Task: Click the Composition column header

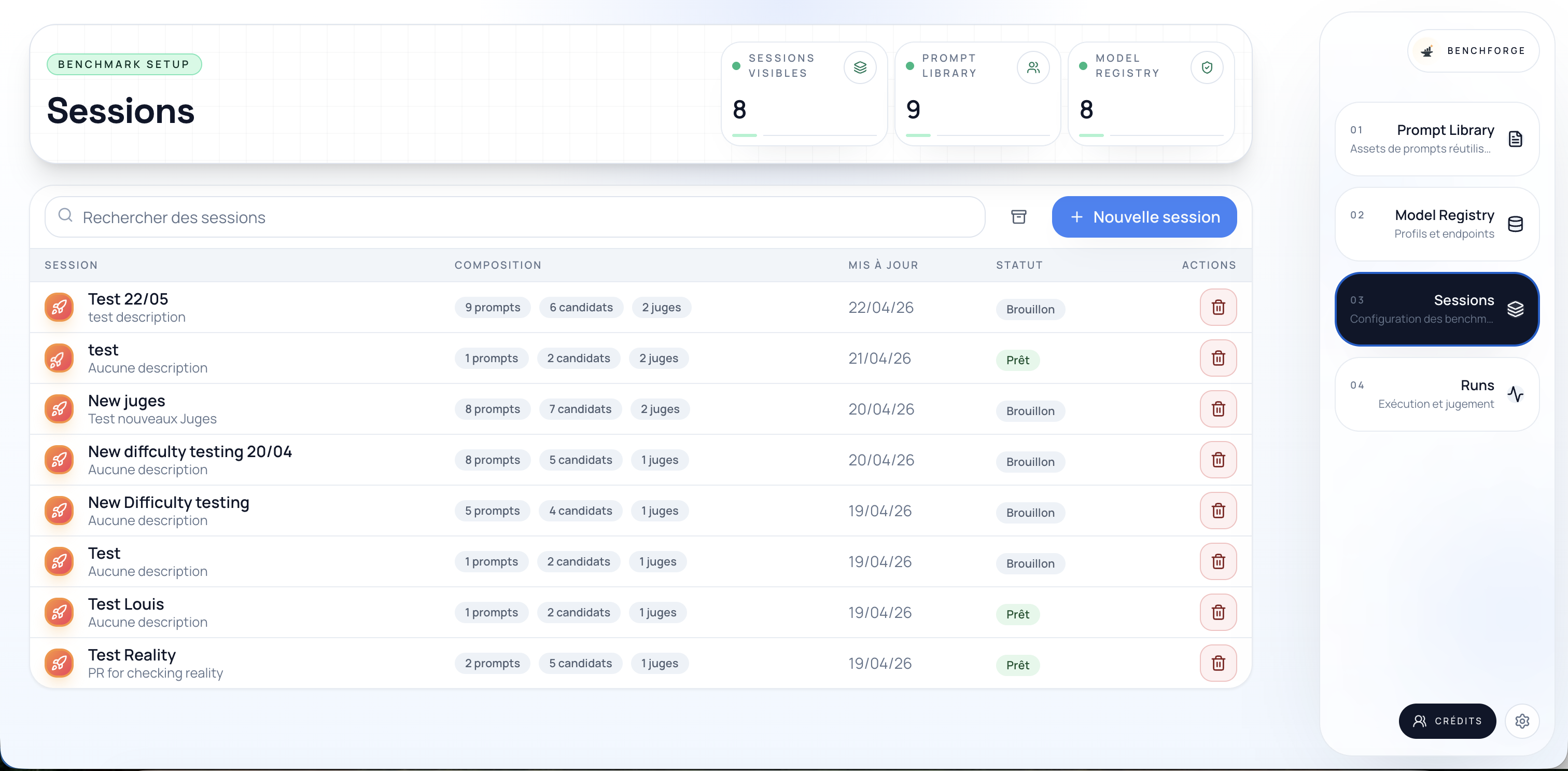Action: click(497, 265)
